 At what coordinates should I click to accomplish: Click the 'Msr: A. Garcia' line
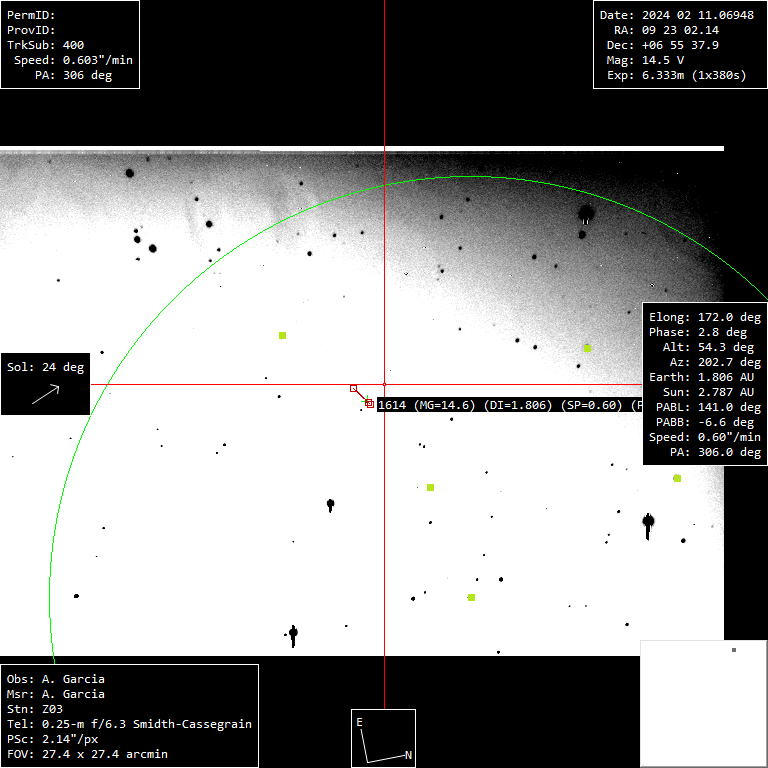click(x=56, y=694)
